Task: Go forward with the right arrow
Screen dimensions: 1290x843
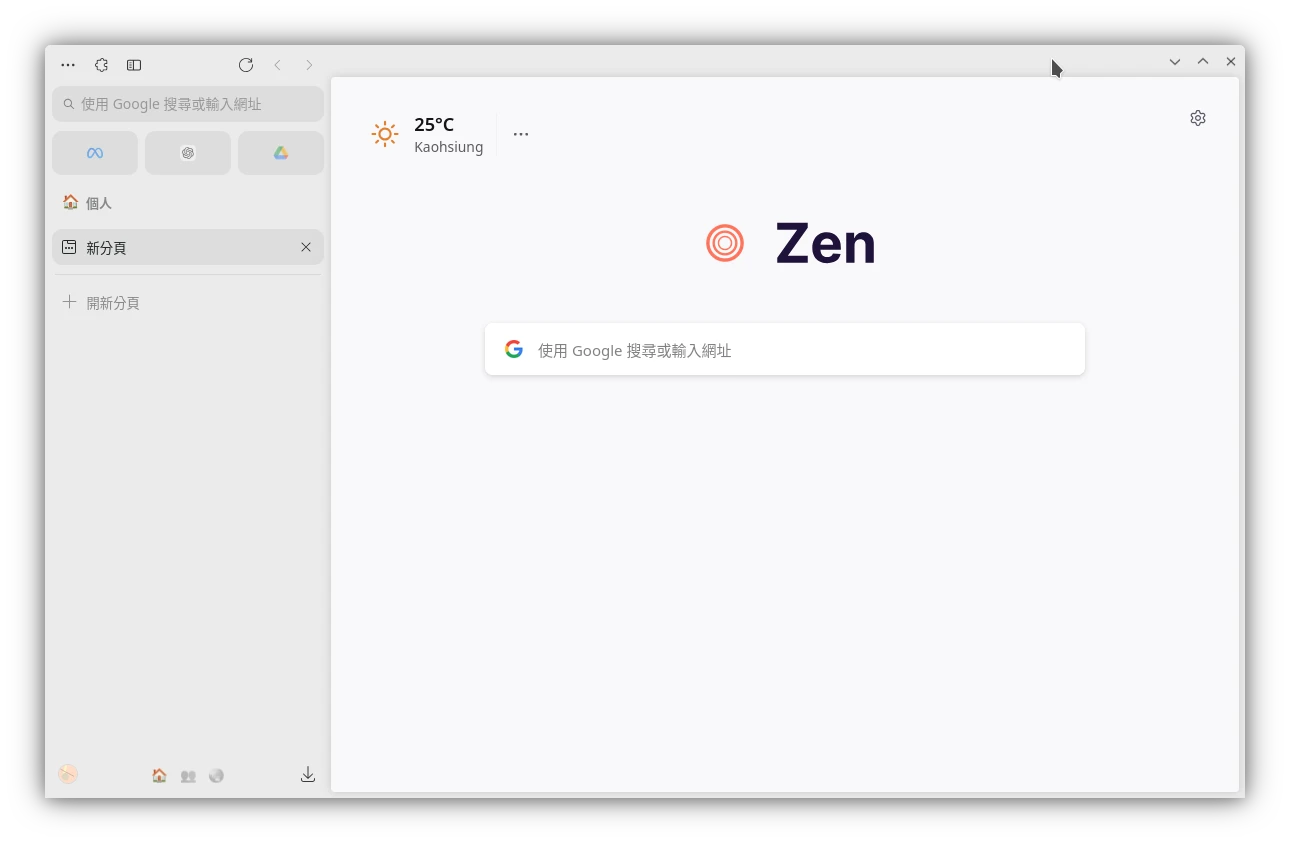Action: [309, 65]
